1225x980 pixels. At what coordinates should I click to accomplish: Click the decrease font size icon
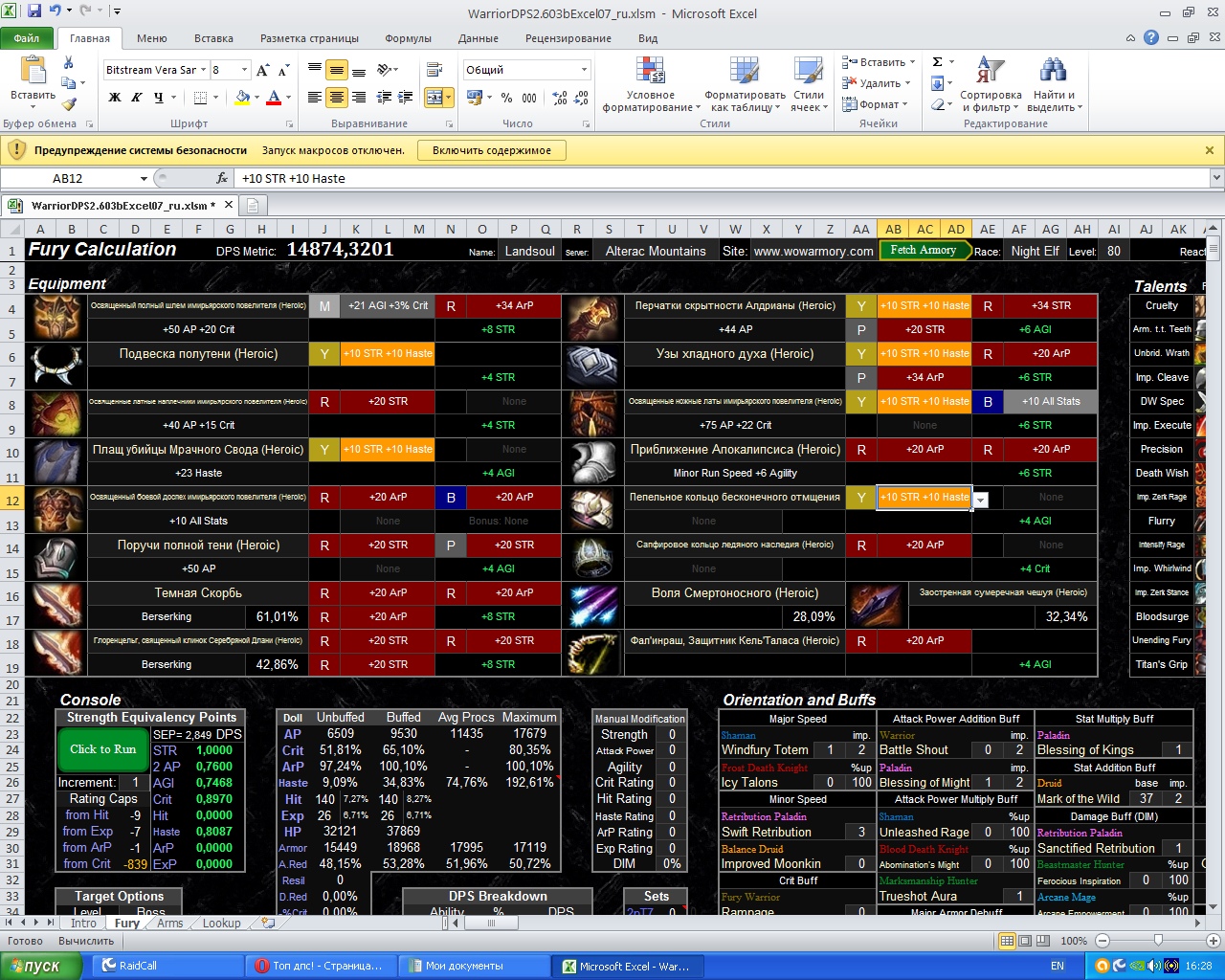click(285, 71)
